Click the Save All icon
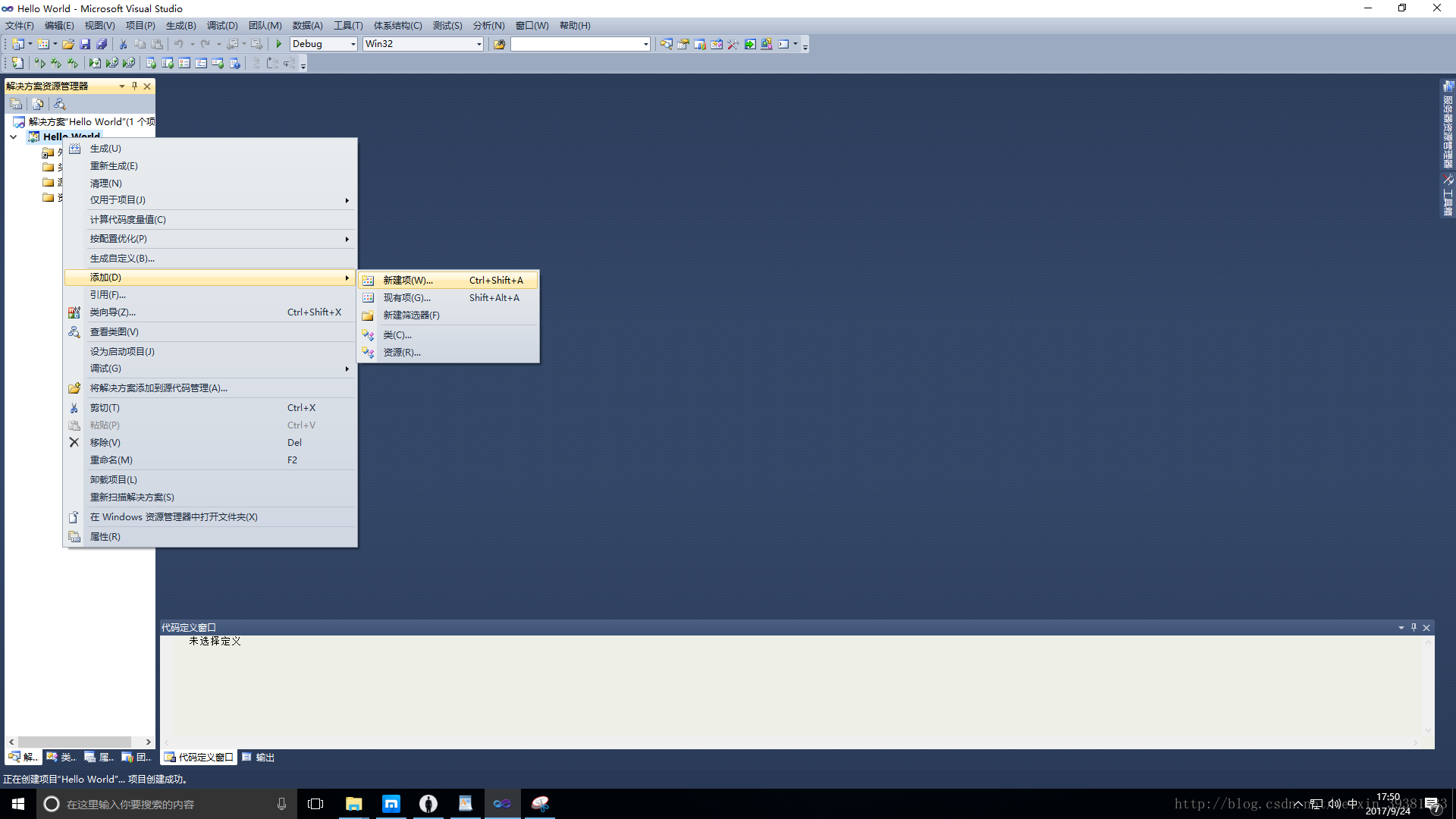1456x819 pixels. point(102,44)
